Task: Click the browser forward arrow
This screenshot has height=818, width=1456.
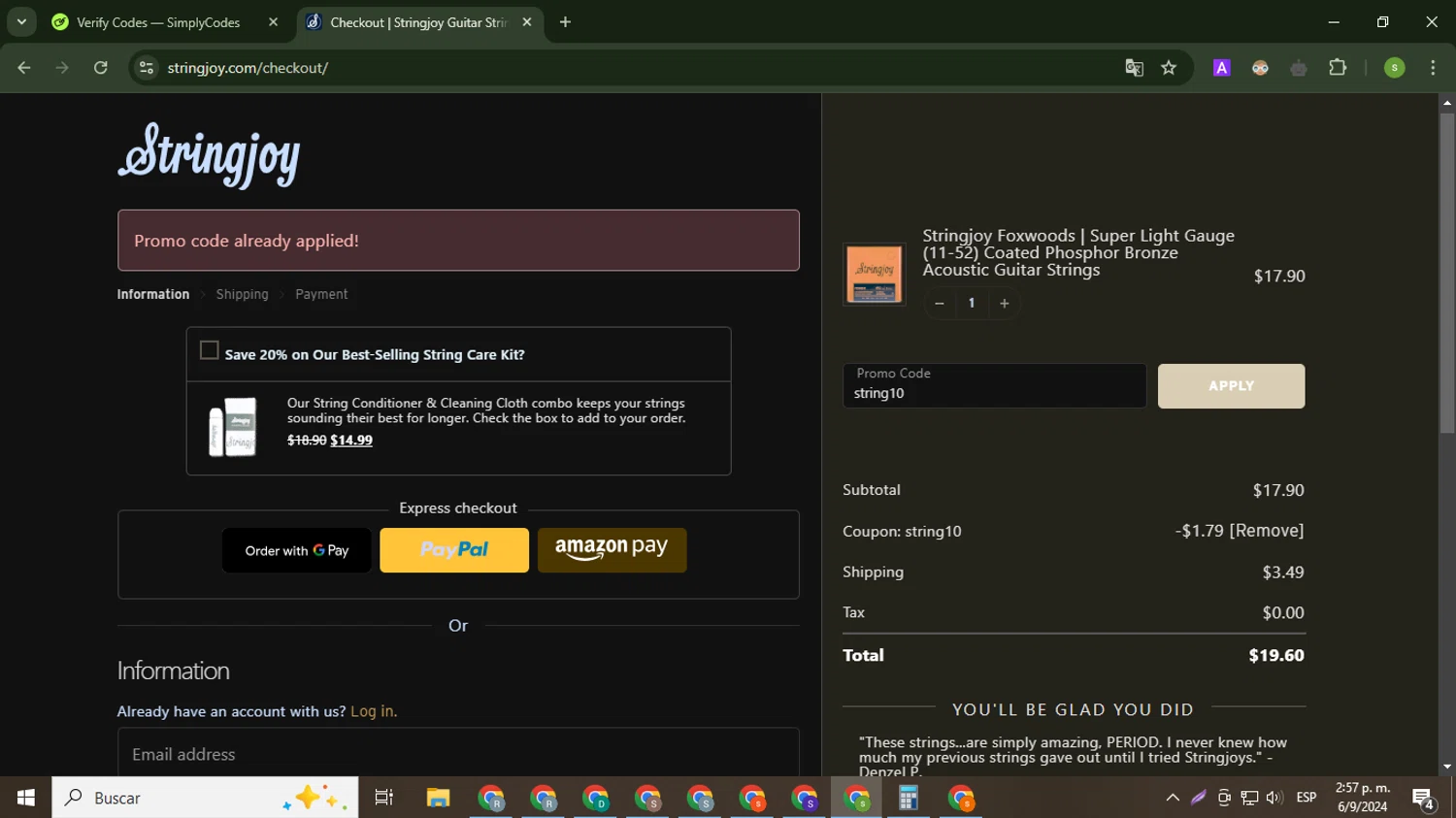Action: click(x=62, y=68)
